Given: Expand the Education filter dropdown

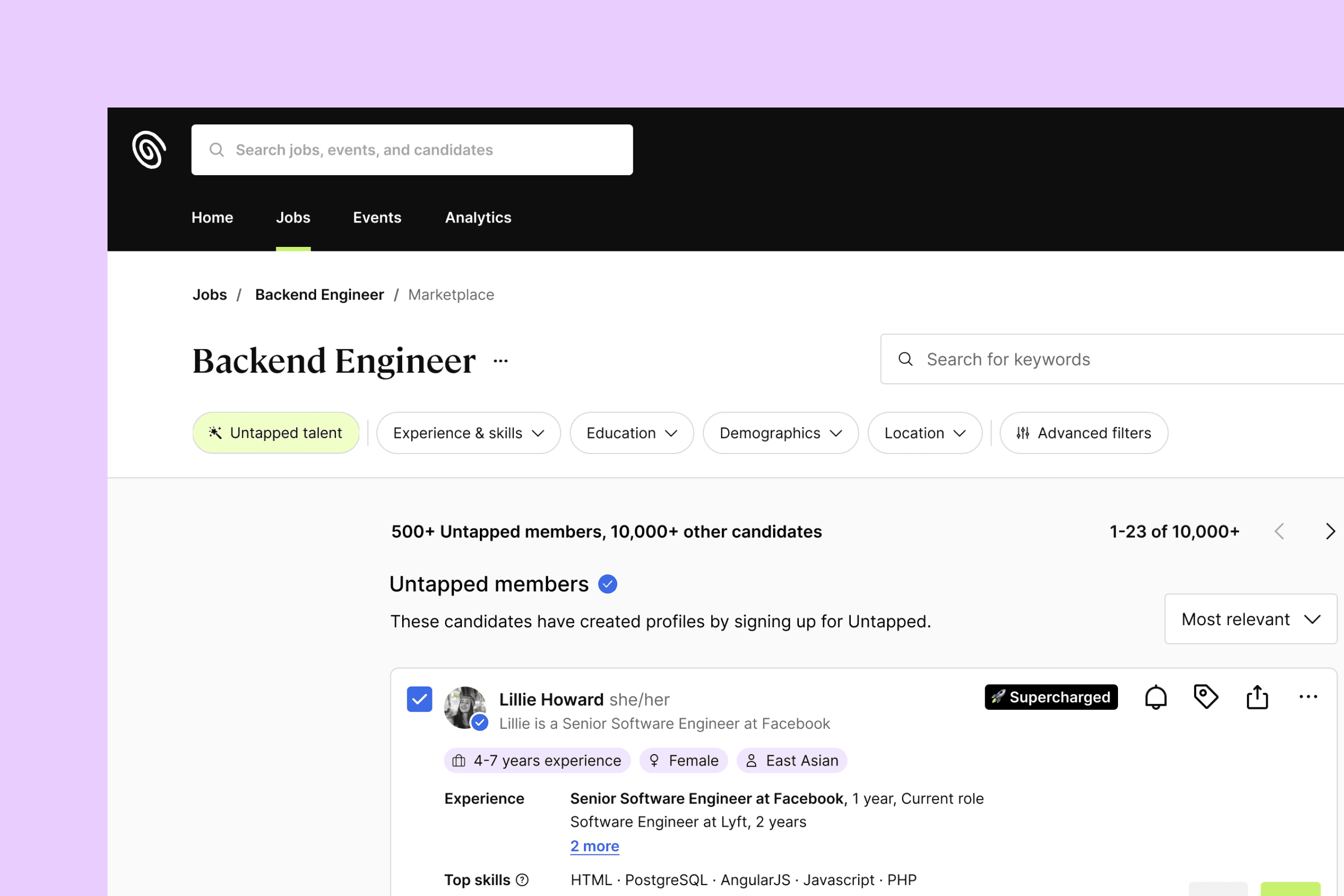Looking at the screenshot, I should click(631, 433).
